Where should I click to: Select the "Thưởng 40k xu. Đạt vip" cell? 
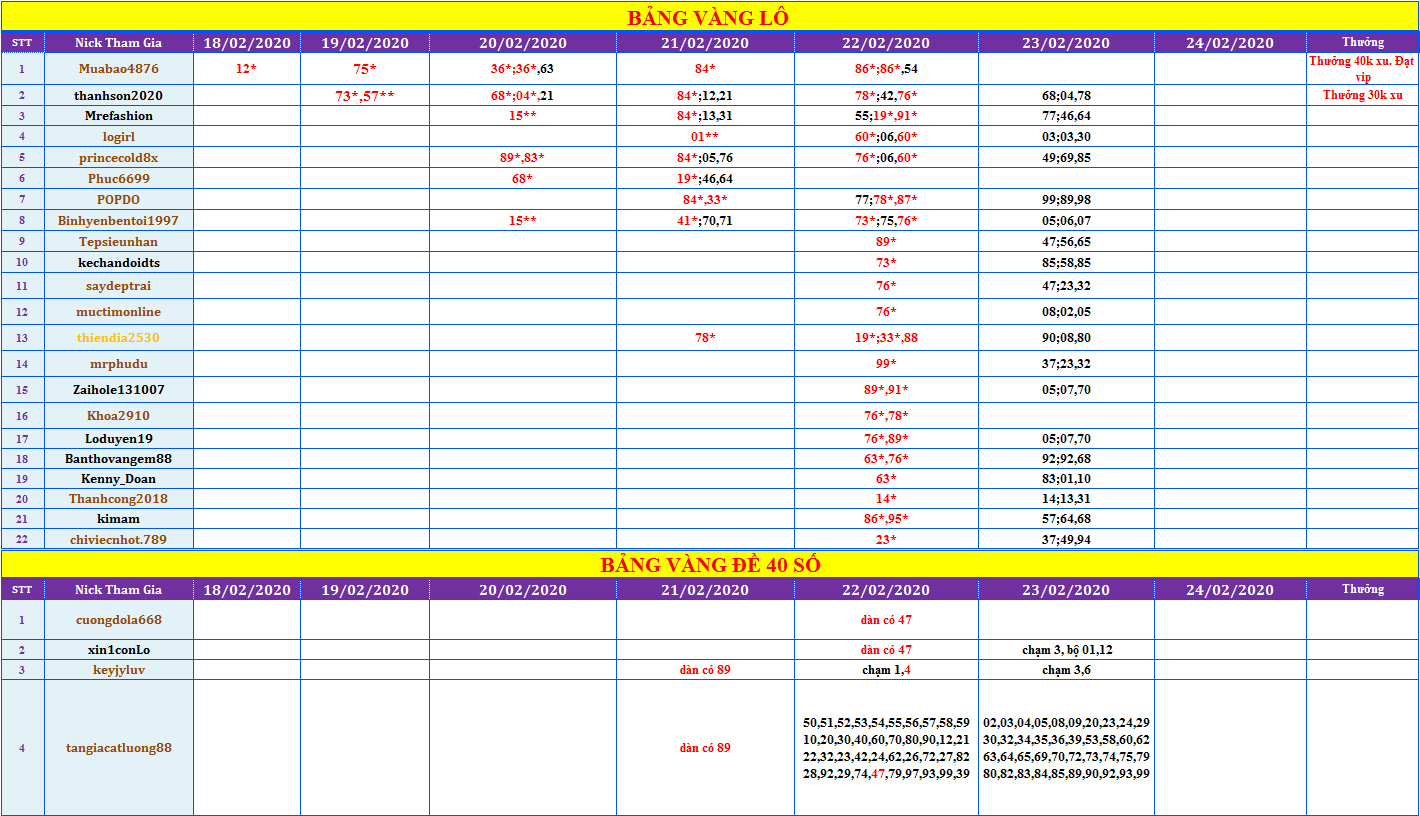click(1362, 69)
